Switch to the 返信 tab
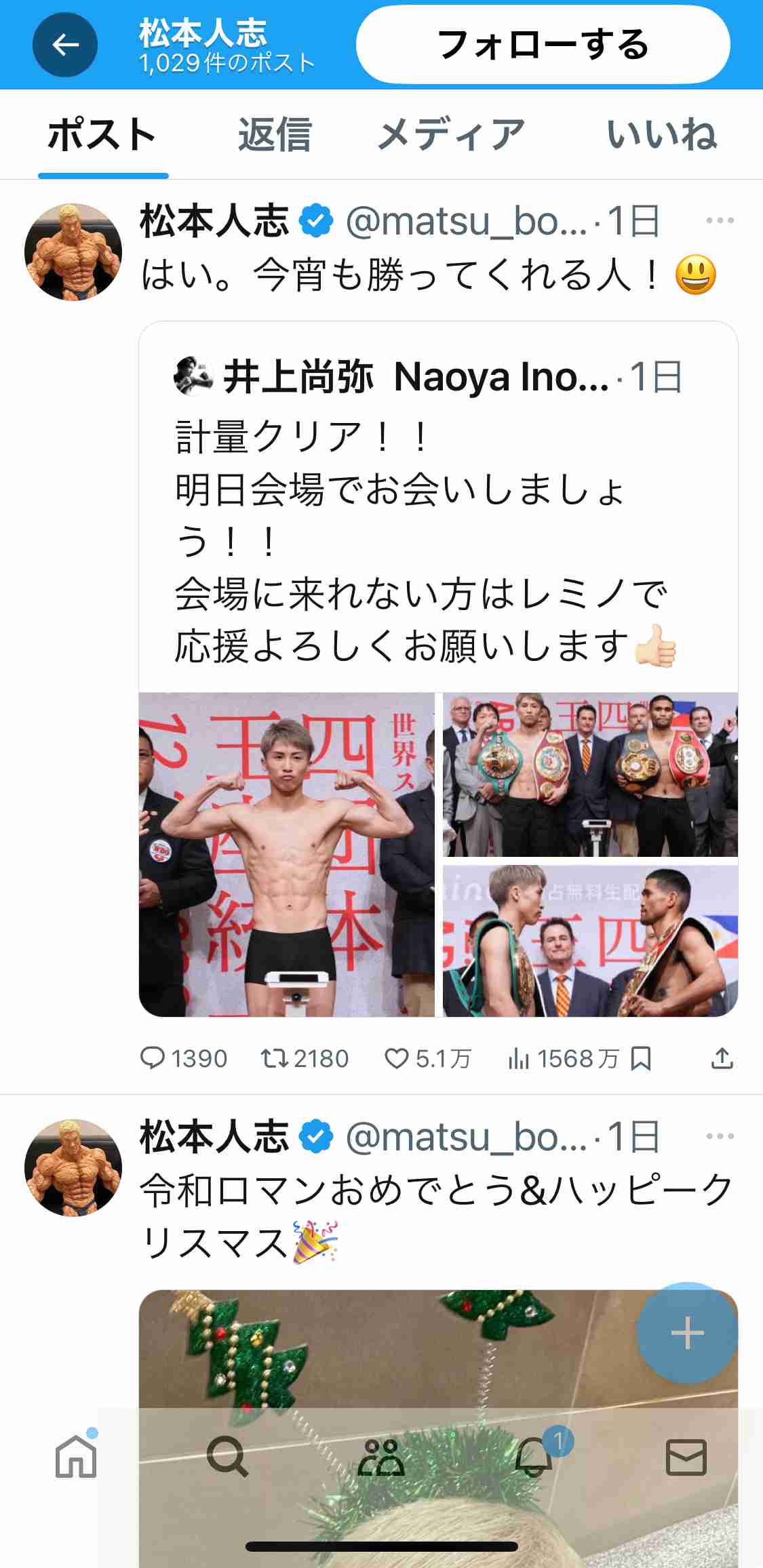The height and width of the screenshot is (1568, 763). click(275, 134)
